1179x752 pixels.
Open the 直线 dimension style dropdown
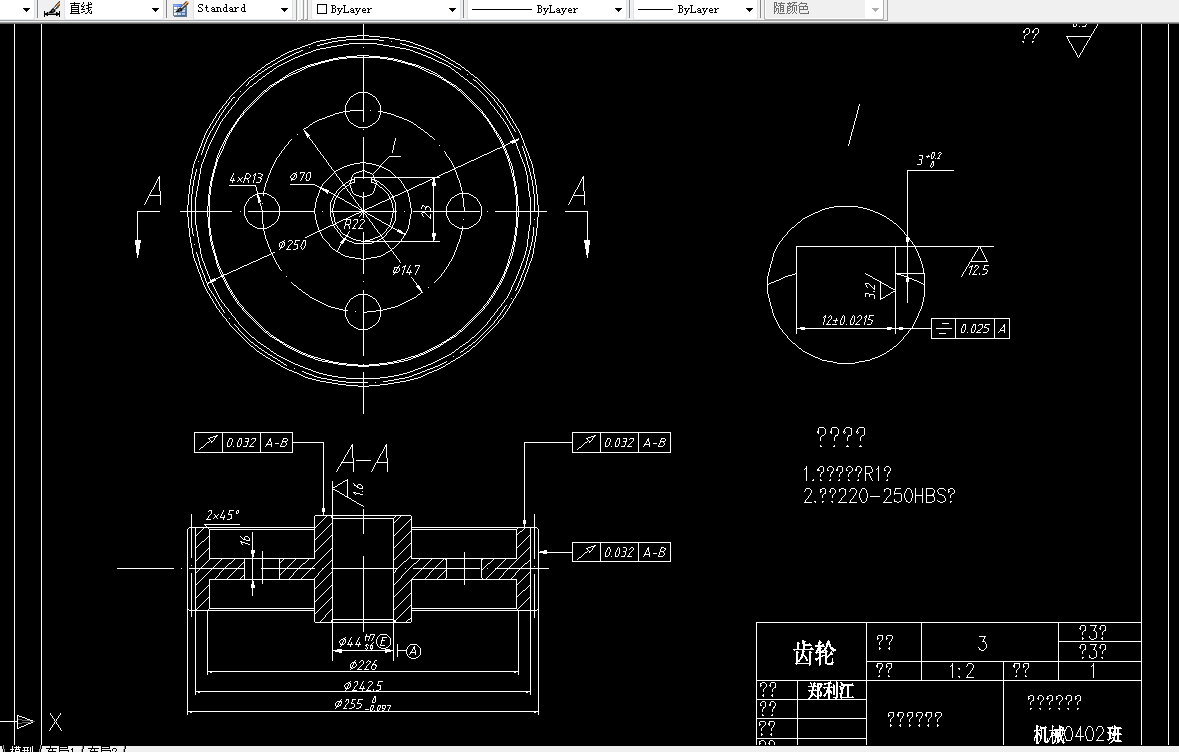pos(155,10)
